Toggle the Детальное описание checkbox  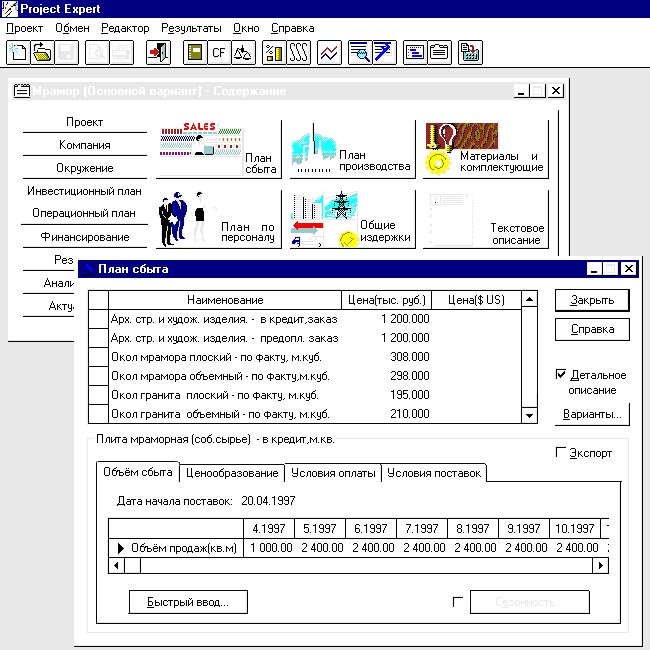tap(560, 374)
